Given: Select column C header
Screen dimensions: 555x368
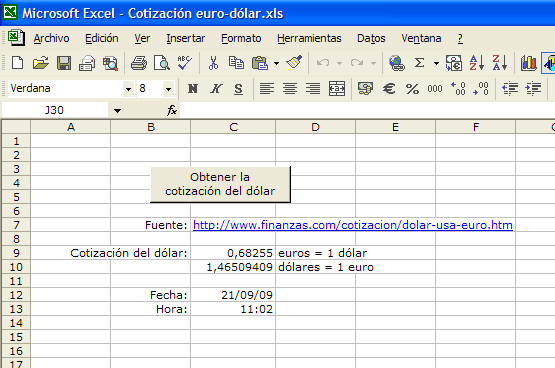Looking at the screenshot, I should click(233, 127).
